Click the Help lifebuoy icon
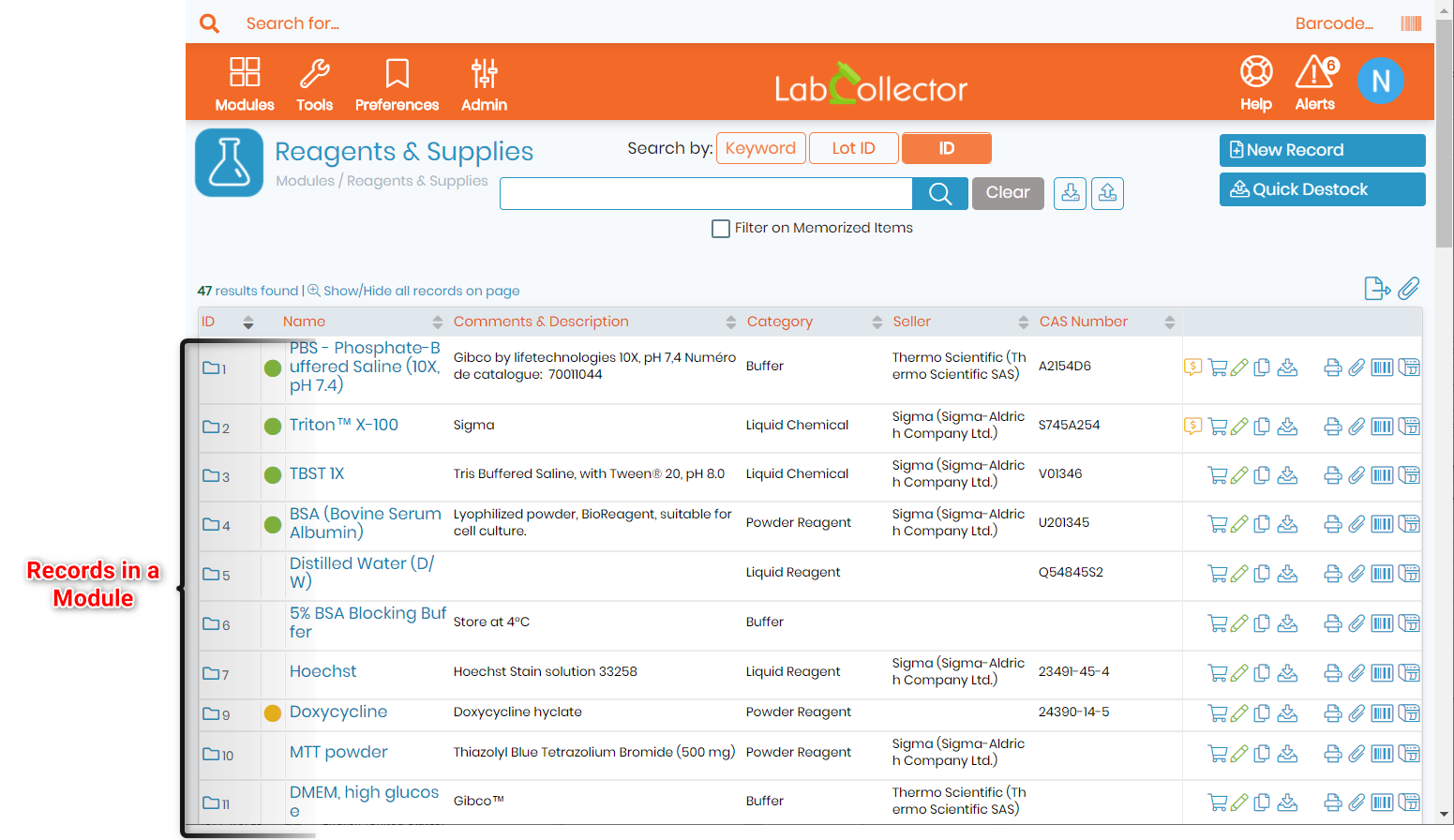Image resolution: width=1454 pixels, height=840 pixels. 1256,71
